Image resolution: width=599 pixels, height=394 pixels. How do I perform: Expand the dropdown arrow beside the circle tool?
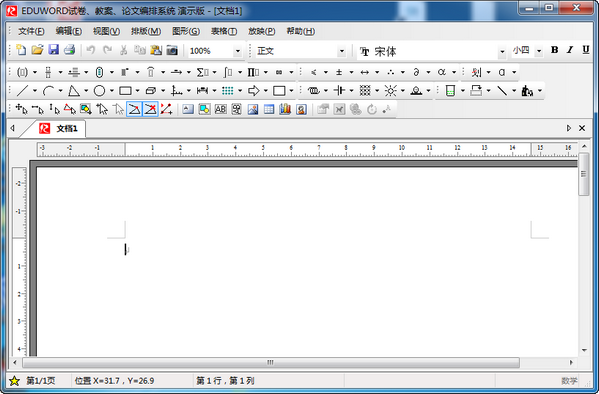point(112,91)
